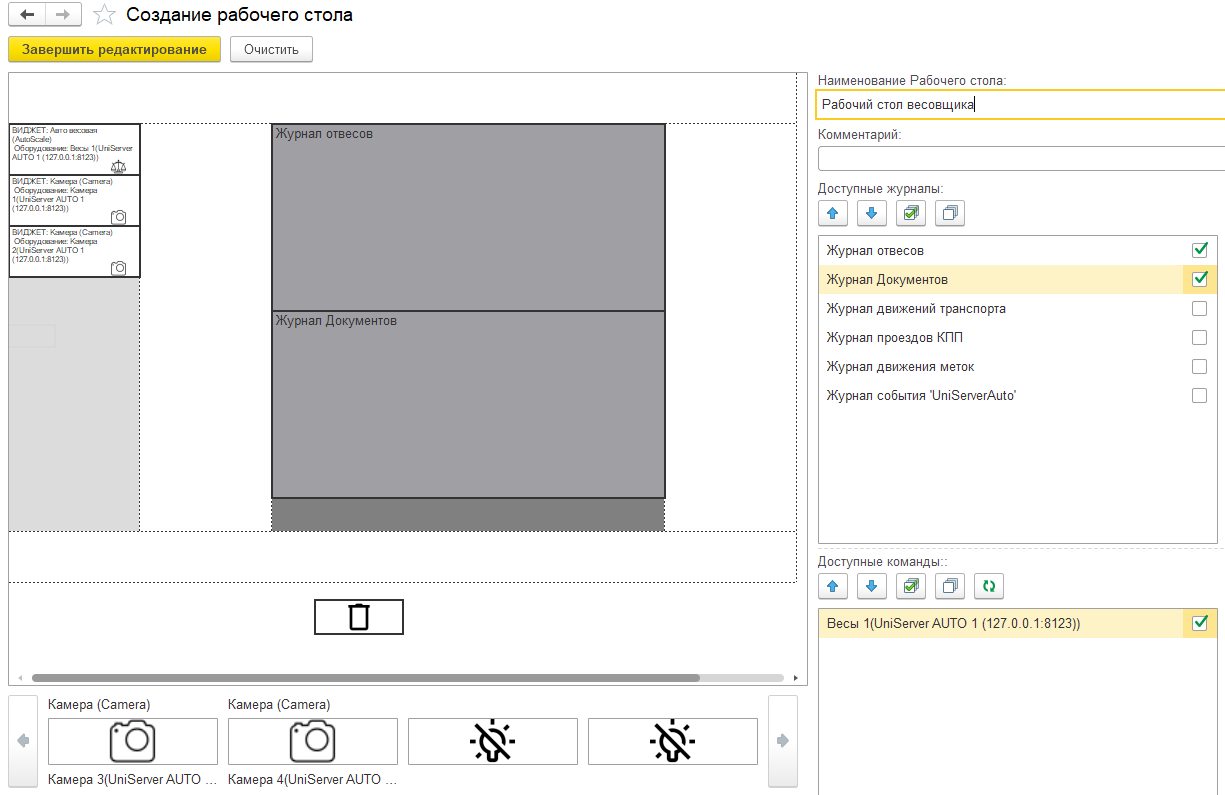
Task: Select the Камера 3 widget thumbnail
Action: click(x=133, y=741)
